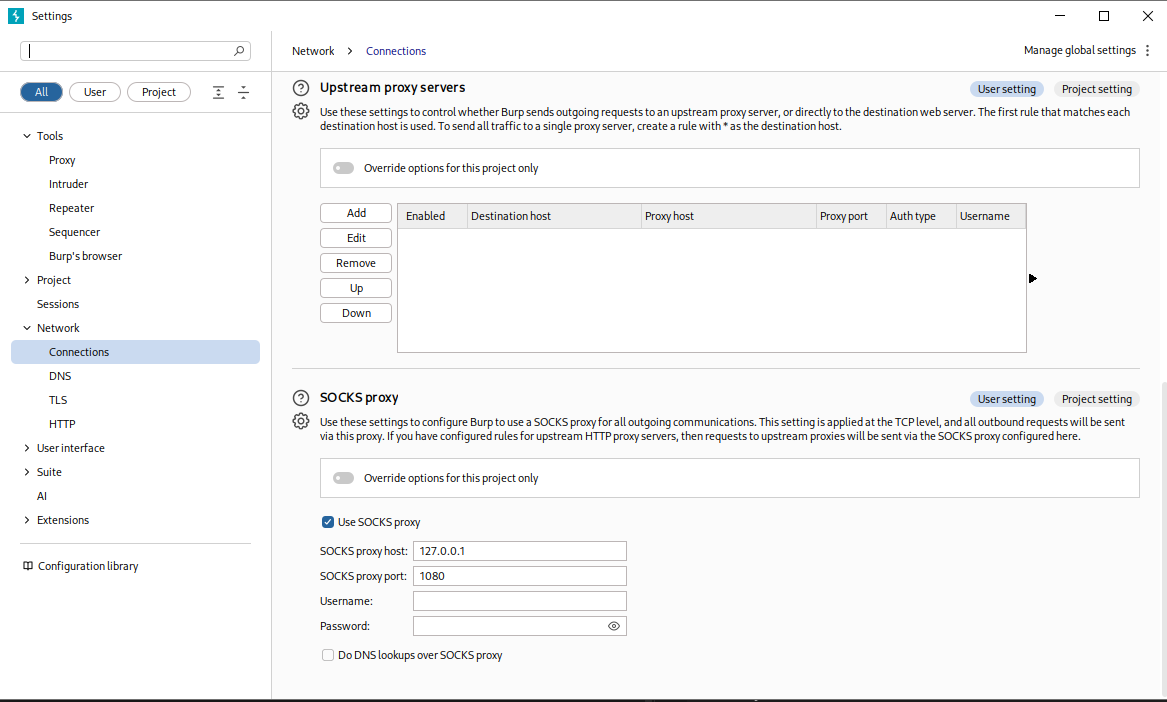Open the three-dot global settings menu

click(x=1147, y=51)
